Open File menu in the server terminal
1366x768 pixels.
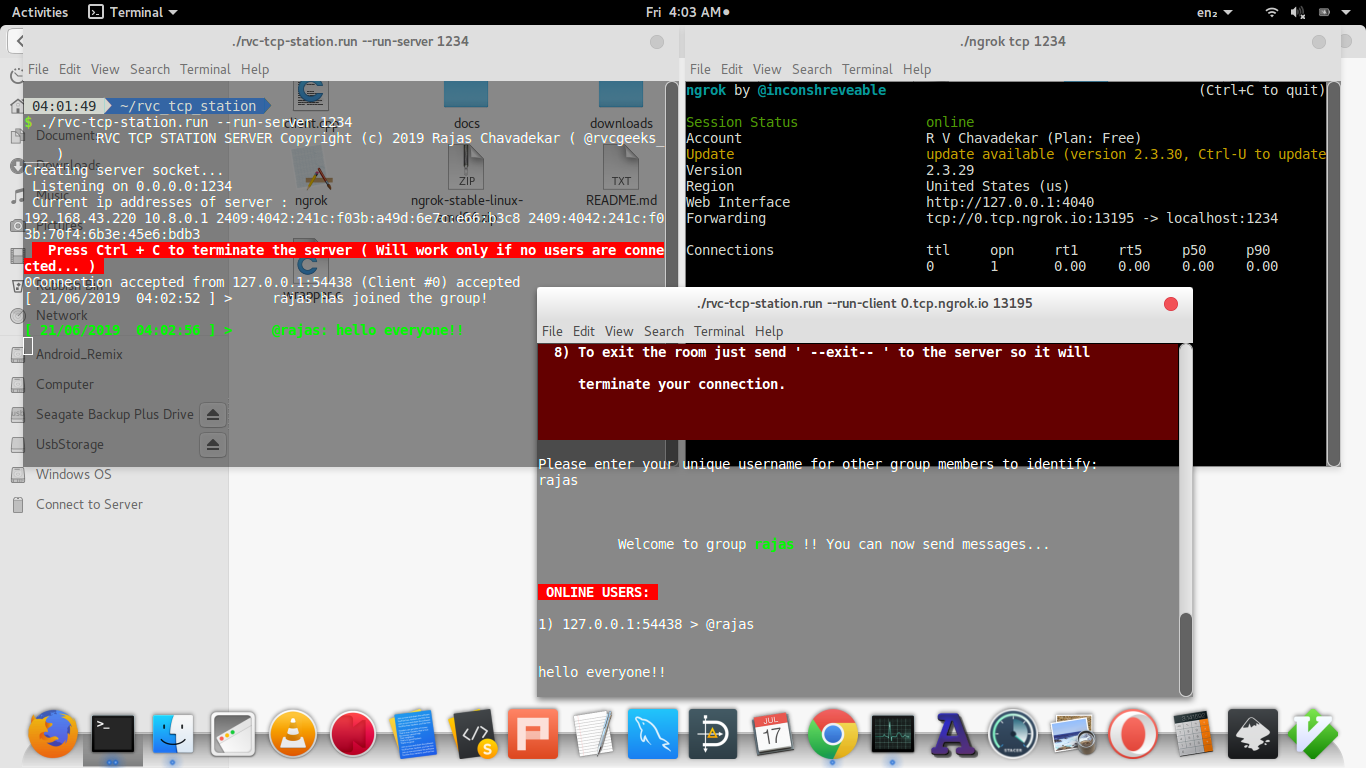tap(38, 69)
